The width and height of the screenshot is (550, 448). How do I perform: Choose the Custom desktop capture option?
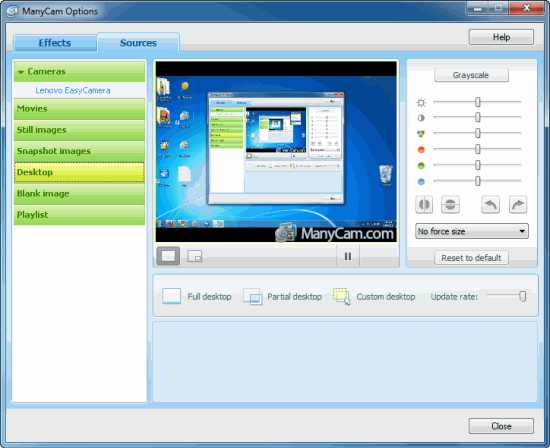(374, 297)
